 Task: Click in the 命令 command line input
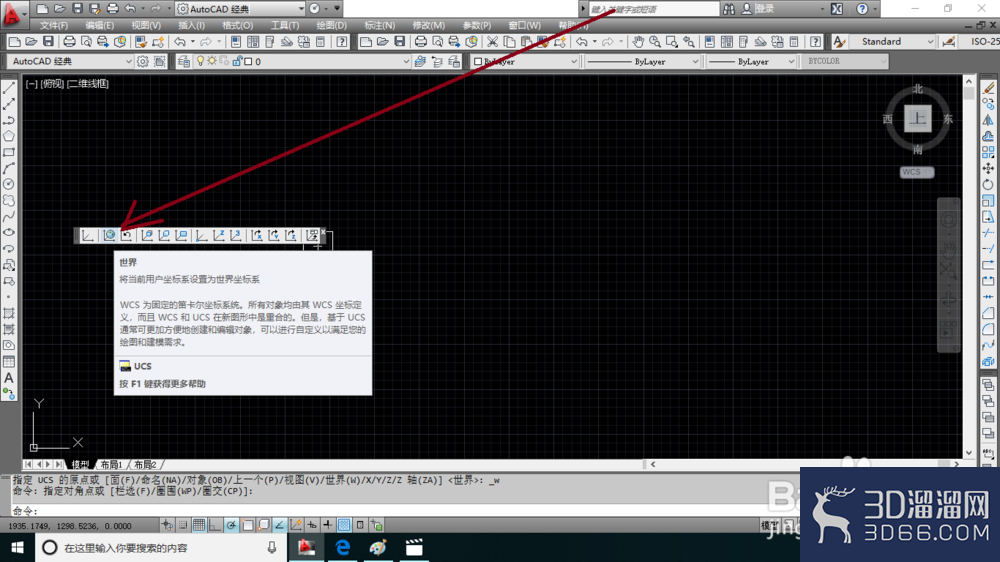[402, 511]
